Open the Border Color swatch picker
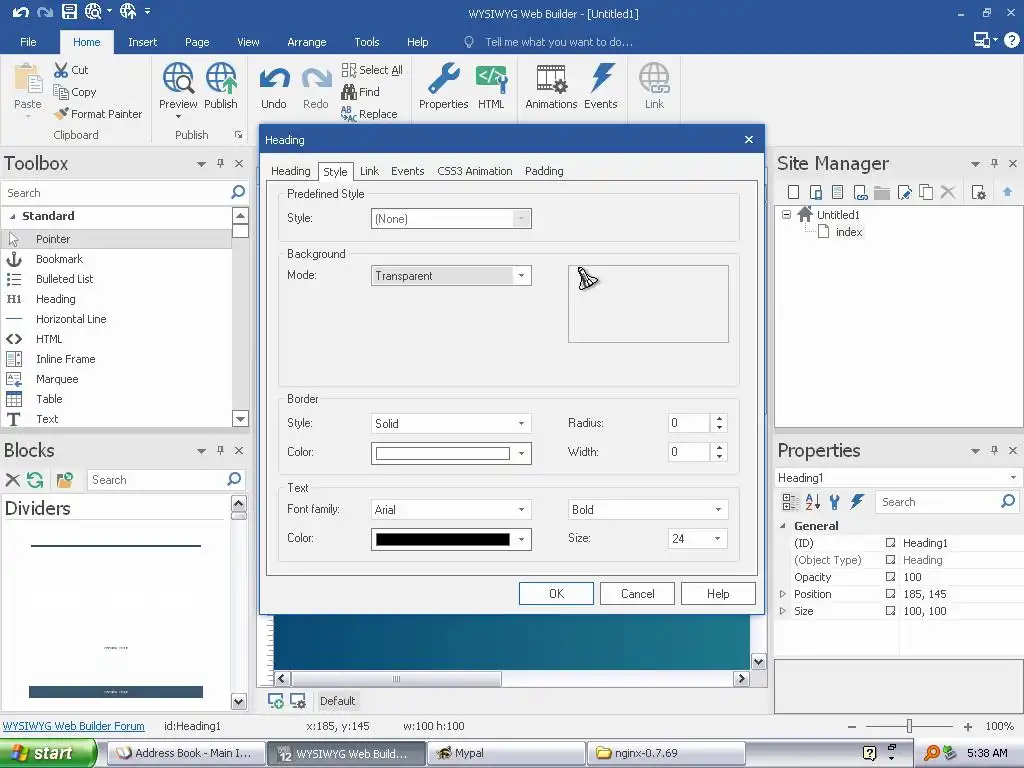The image size is (1024, 768). (x=451, y=453)
